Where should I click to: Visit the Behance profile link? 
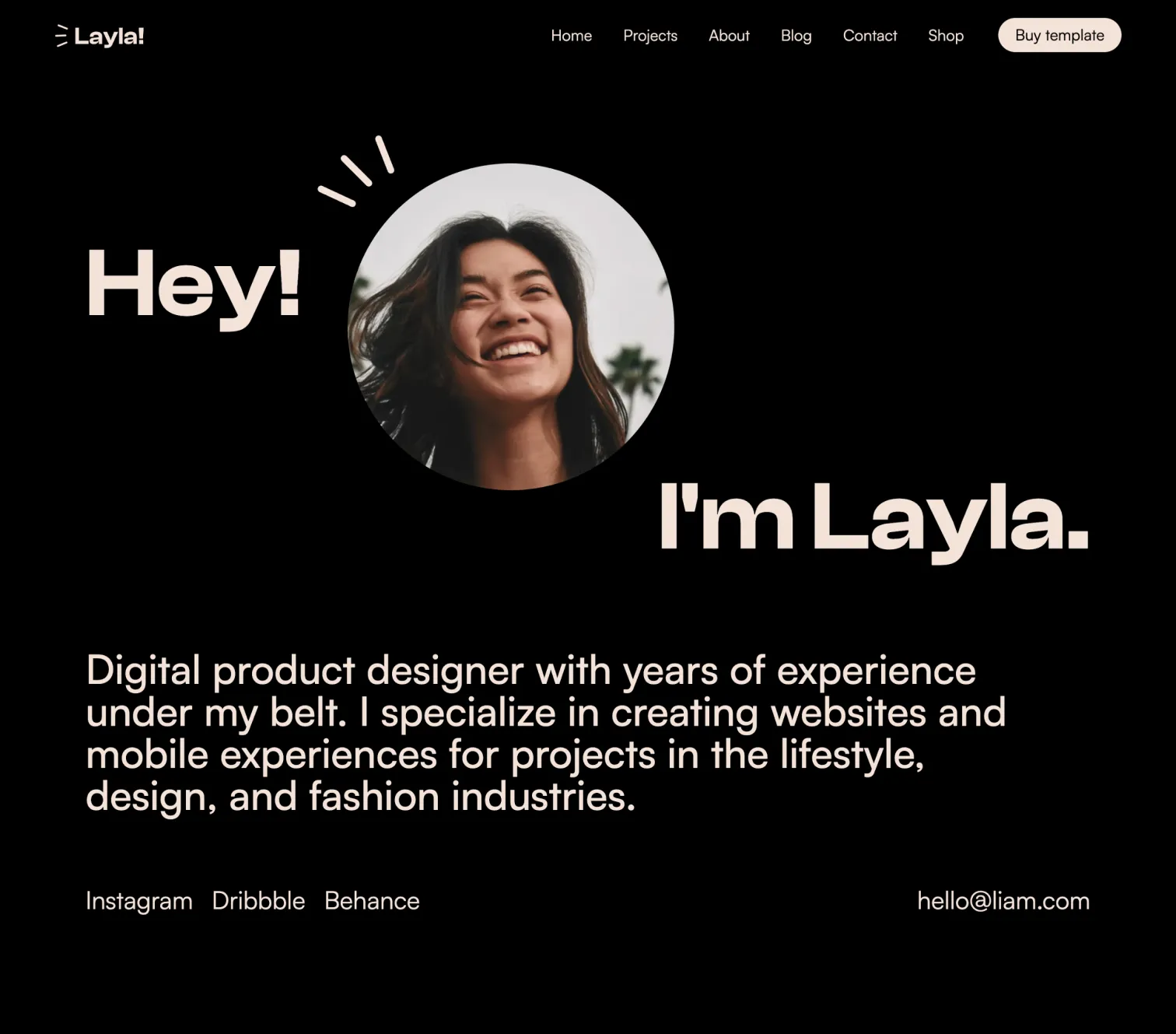372,901
